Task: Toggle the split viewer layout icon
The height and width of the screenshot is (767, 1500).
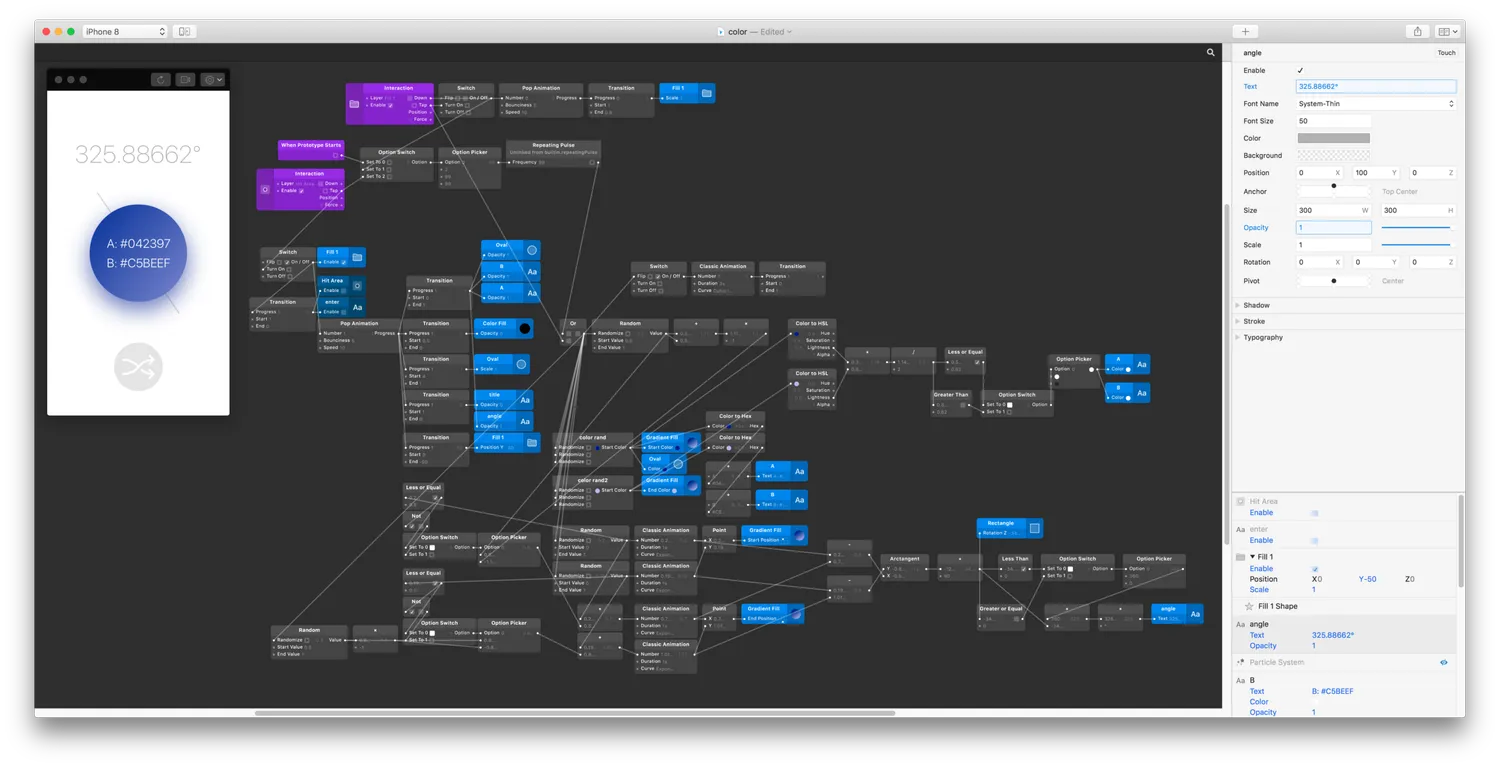Action: [x=184, y=32]
